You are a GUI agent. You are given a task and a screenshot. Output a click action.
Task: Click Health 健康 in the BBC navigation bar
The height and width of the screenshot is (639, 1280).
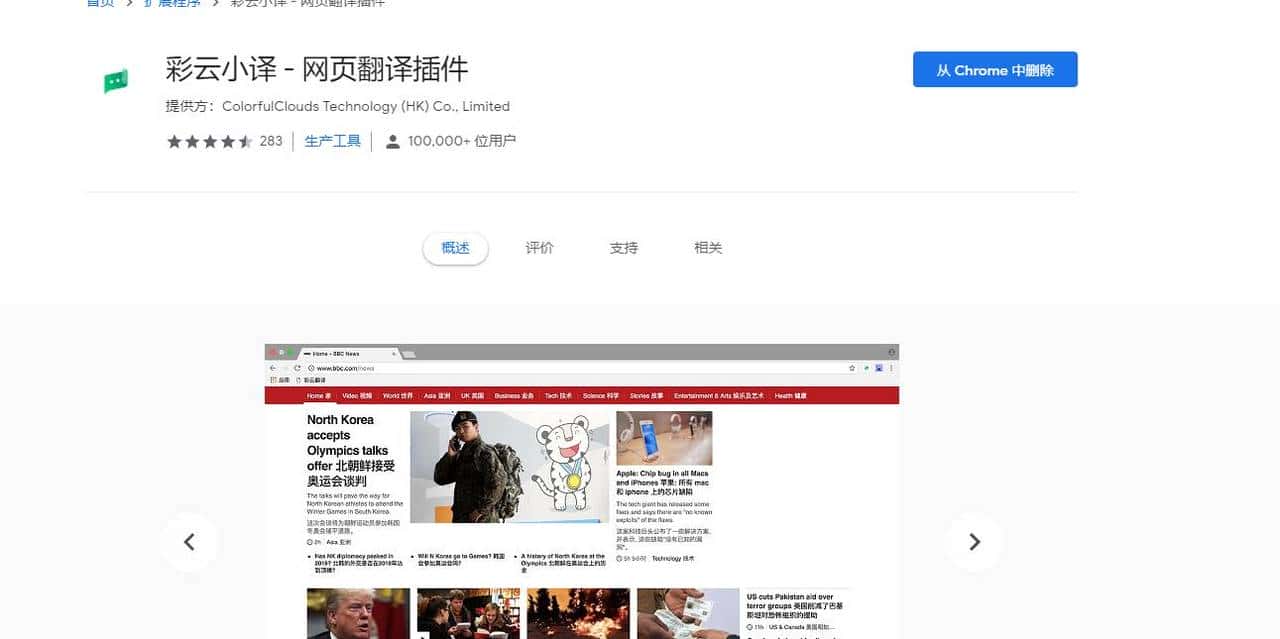[789, 395]
